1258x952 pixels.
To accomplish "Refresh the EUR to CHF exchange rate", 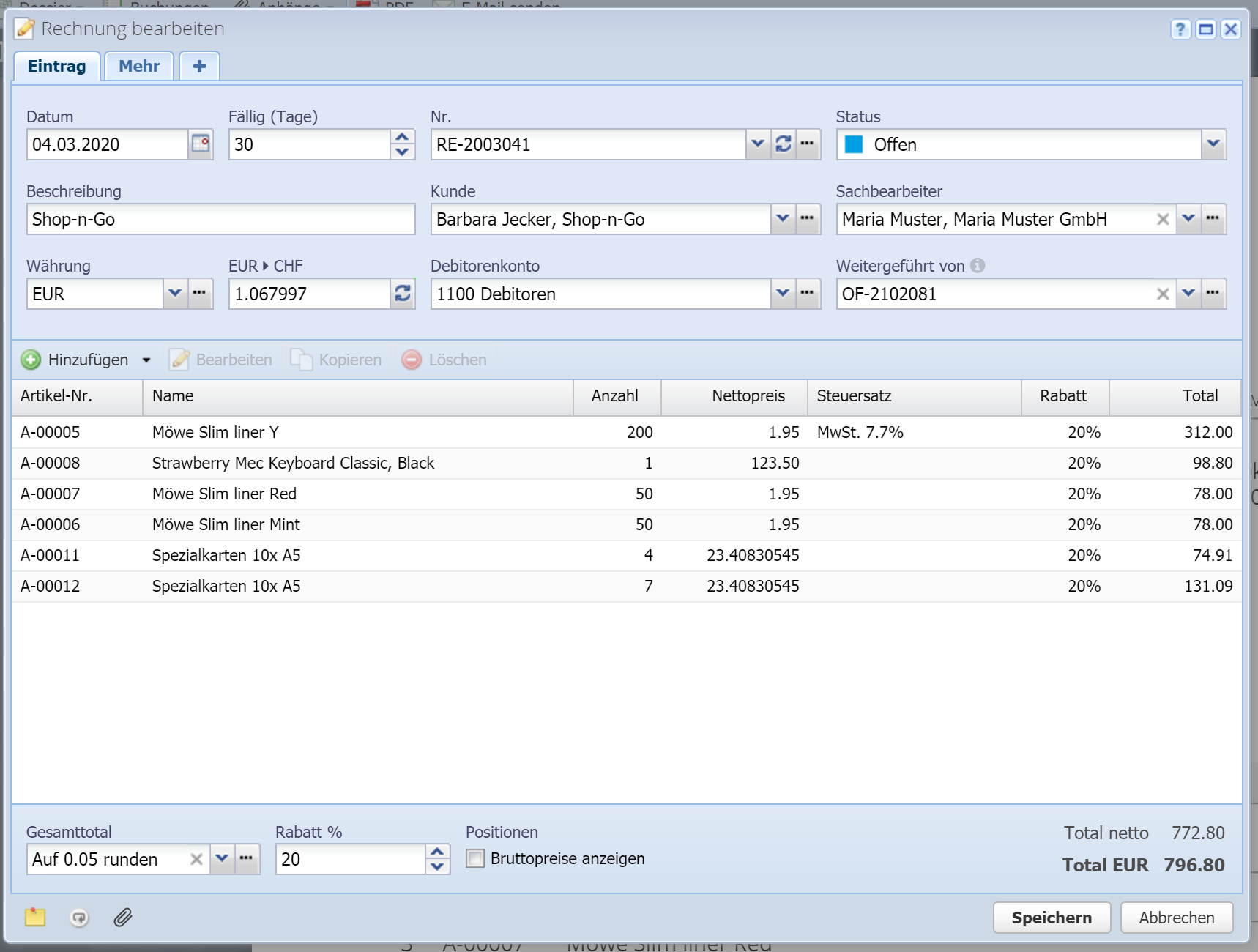I will click(402, 294).
